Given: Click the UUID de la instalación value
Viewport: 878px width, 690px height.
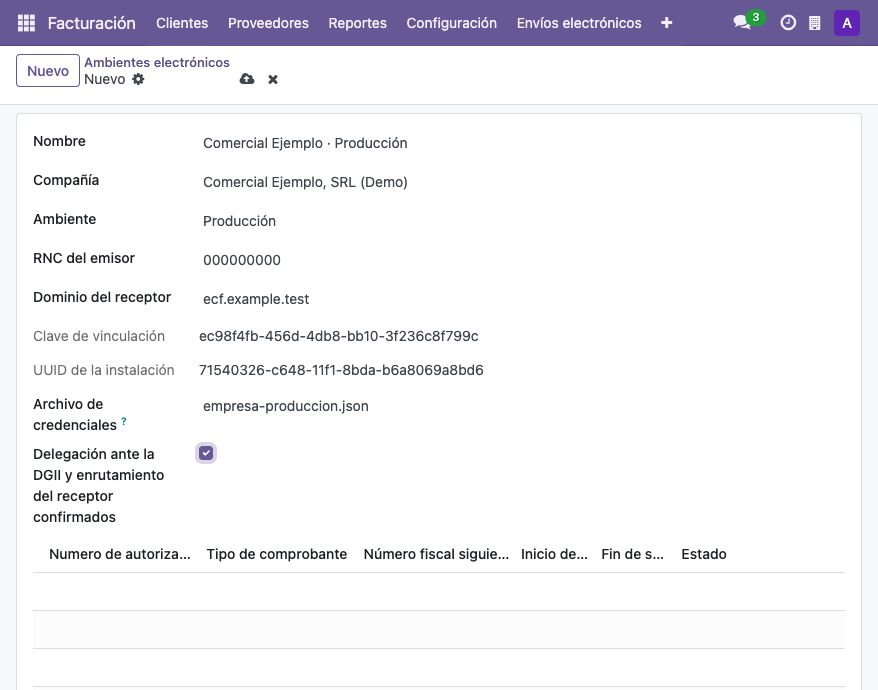Looking at the screenshot, I should coord(341,370).
